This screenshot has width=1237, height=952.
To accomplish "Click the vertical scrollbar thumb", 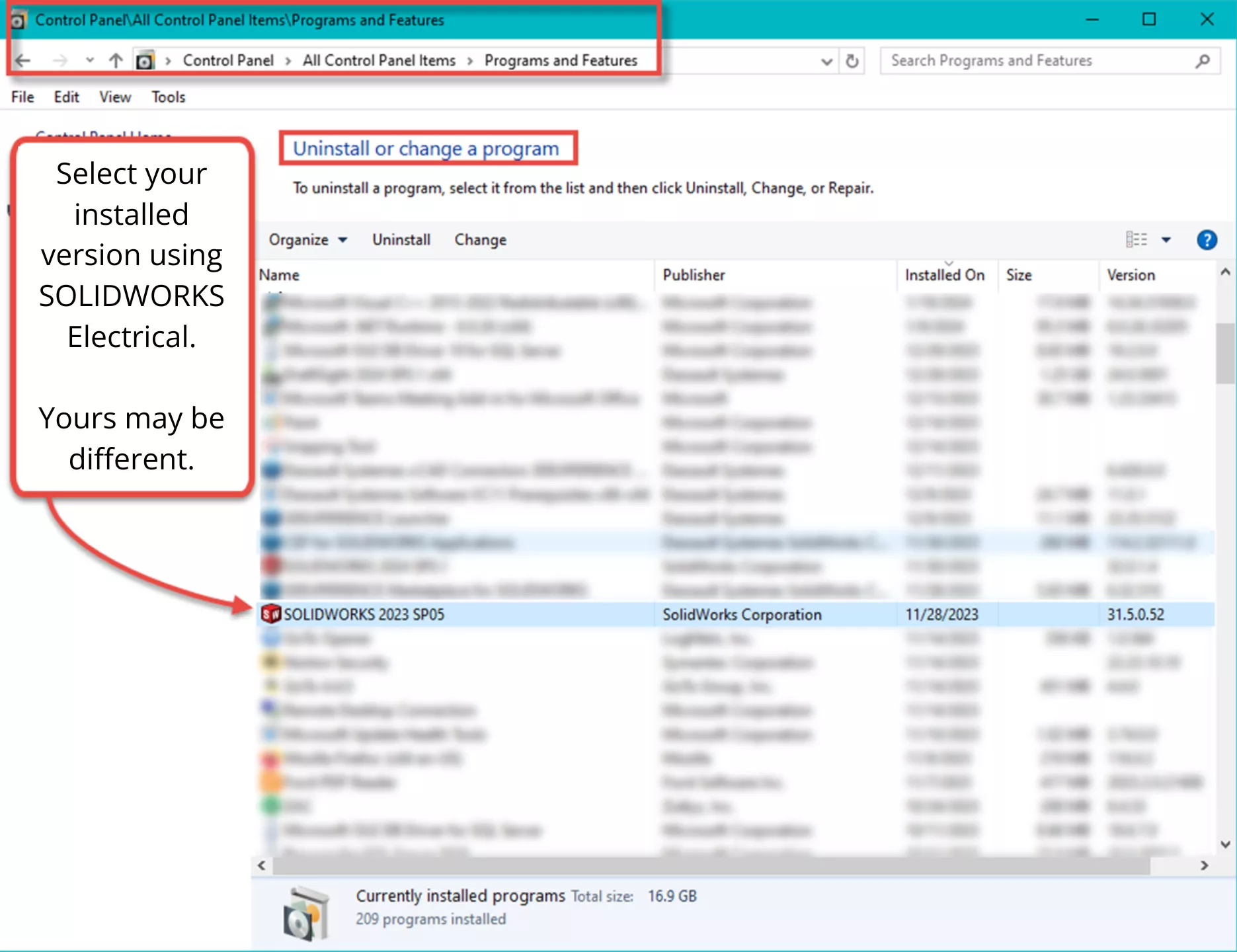I will tap(1225, 353).
